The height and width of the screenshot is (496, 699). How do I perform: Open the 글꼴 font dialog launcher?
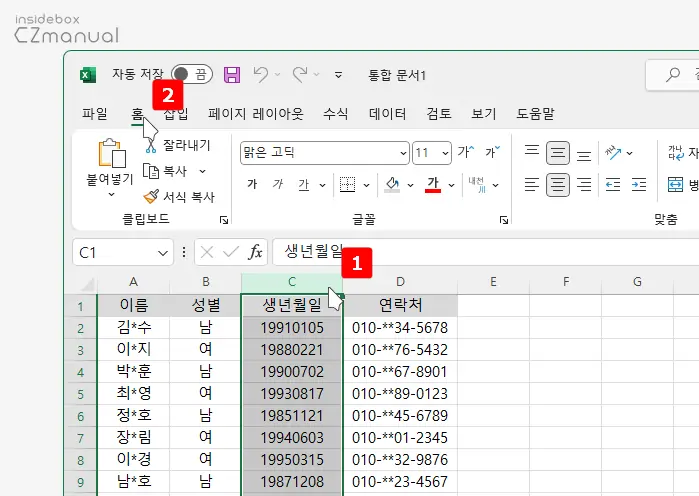[504, 220]
